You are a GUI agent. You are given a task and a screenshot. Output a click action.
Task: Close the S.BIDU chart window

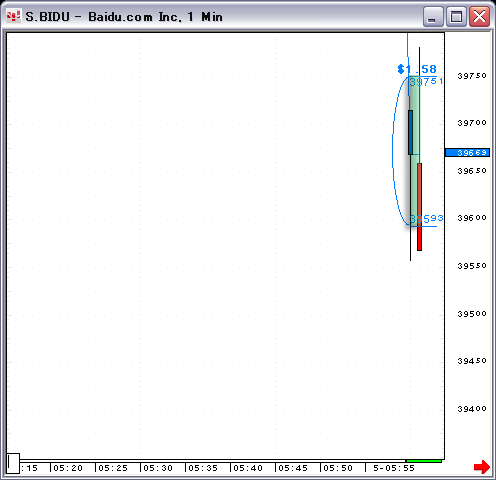tap(479, 16)
